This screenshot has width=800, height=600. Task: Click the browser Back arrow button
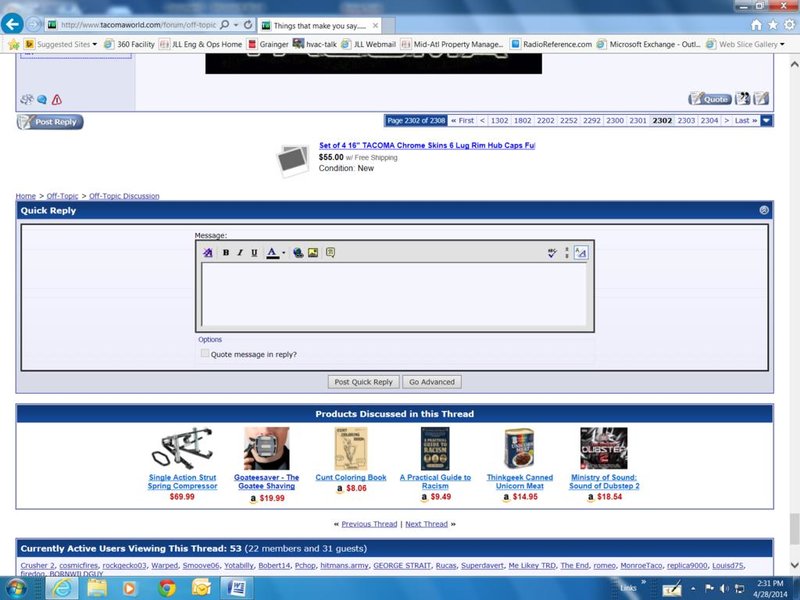[x=12, y=24]
